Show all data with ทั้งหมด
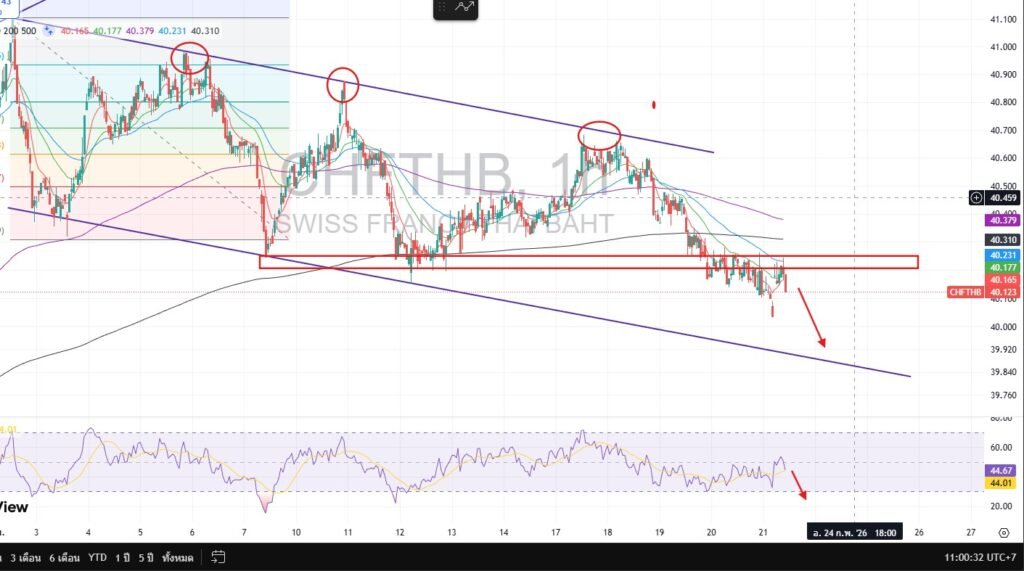Screen dimensions: 1024x571 (178, 555)
